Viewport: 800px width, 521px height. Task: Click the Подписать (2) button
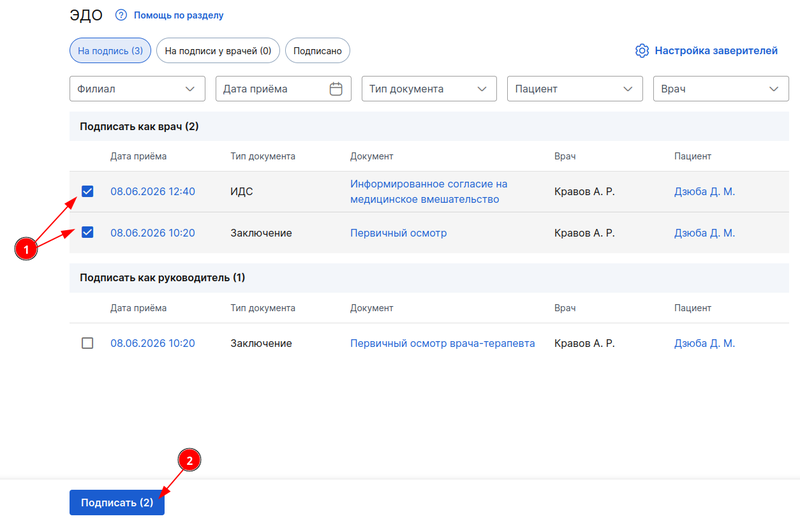coord(117,503)
